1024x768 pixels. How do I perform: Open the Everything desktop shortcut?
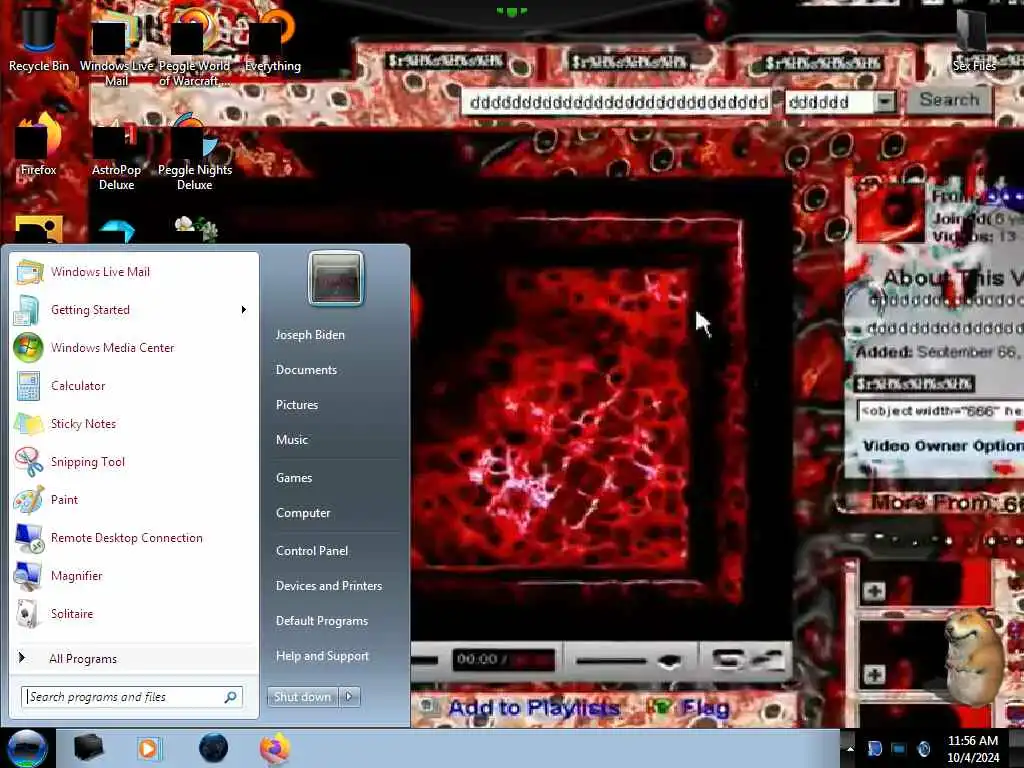click(272, 42)
